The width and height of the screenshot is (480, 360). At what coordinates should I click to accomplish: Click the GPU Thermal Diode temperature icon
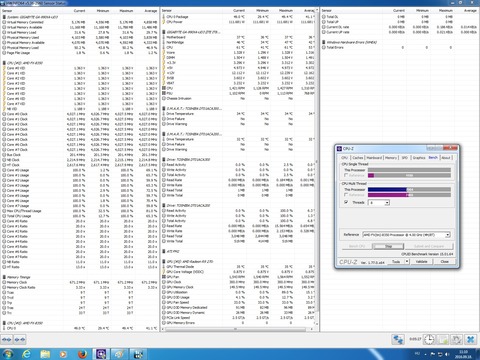coord(164,267)
